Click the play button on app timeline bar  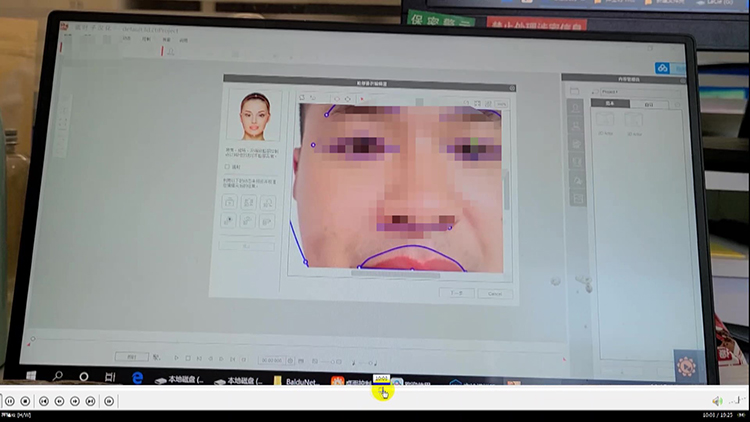click(x=176, y=357)
